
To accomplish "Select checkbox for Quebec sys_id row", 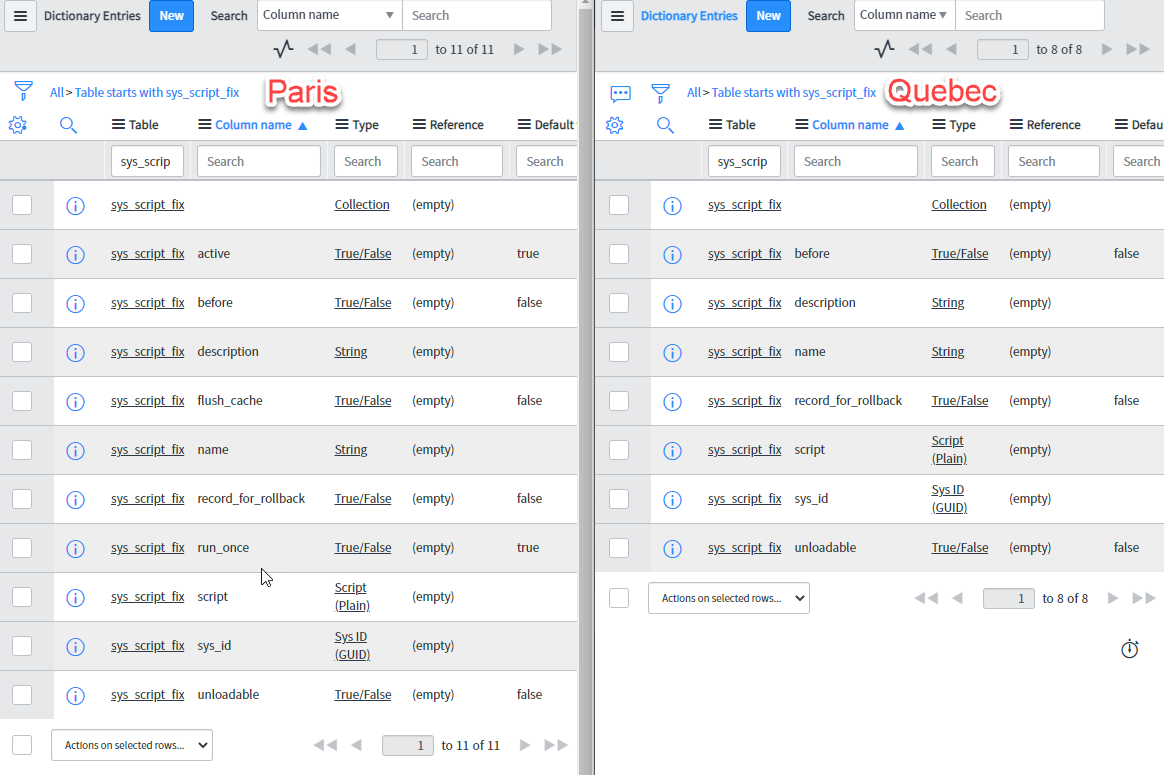I will click(619, 499).
